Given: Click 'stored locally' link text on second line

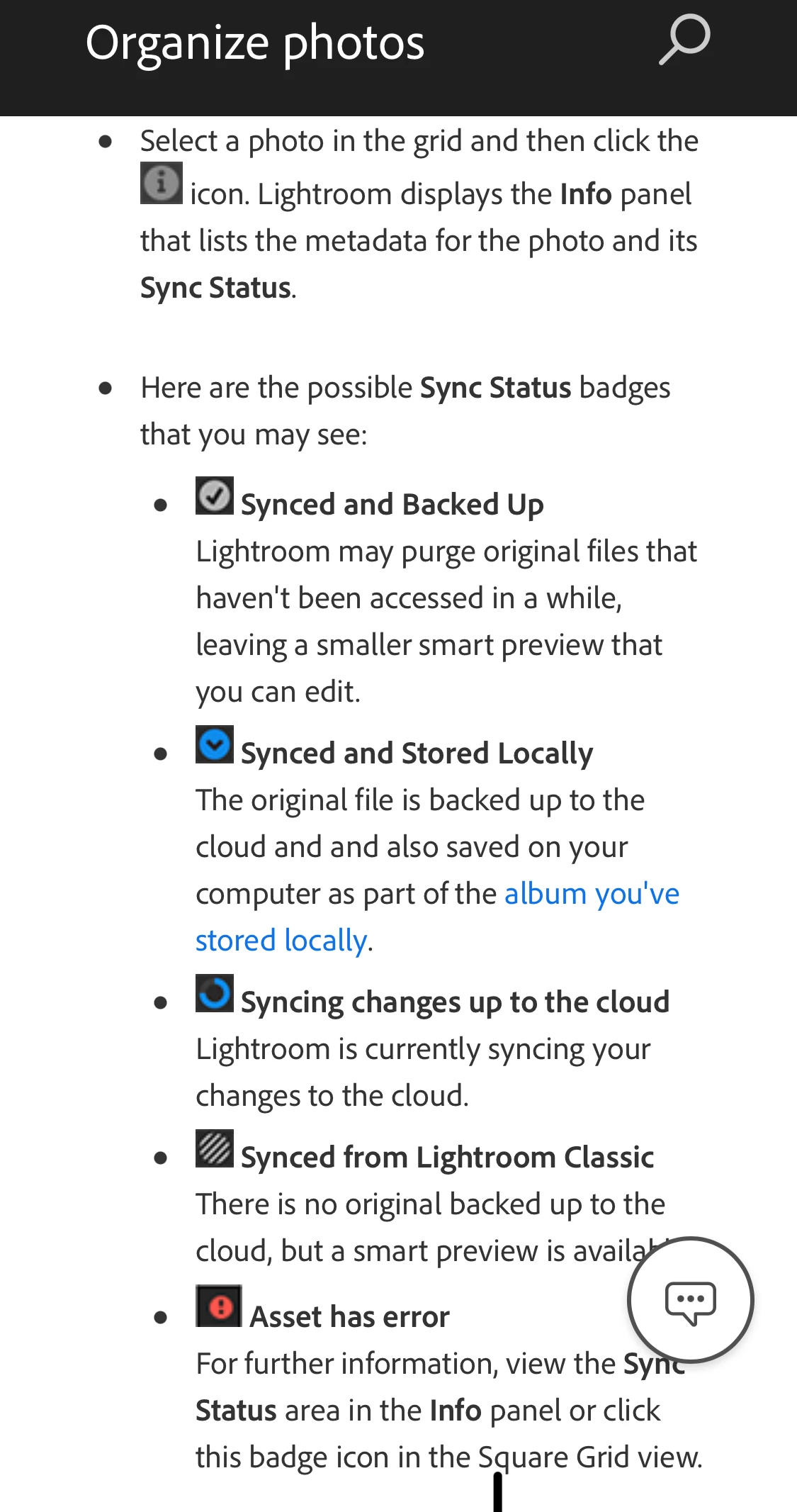Looking at the screenshot, I should coord(281,941).
